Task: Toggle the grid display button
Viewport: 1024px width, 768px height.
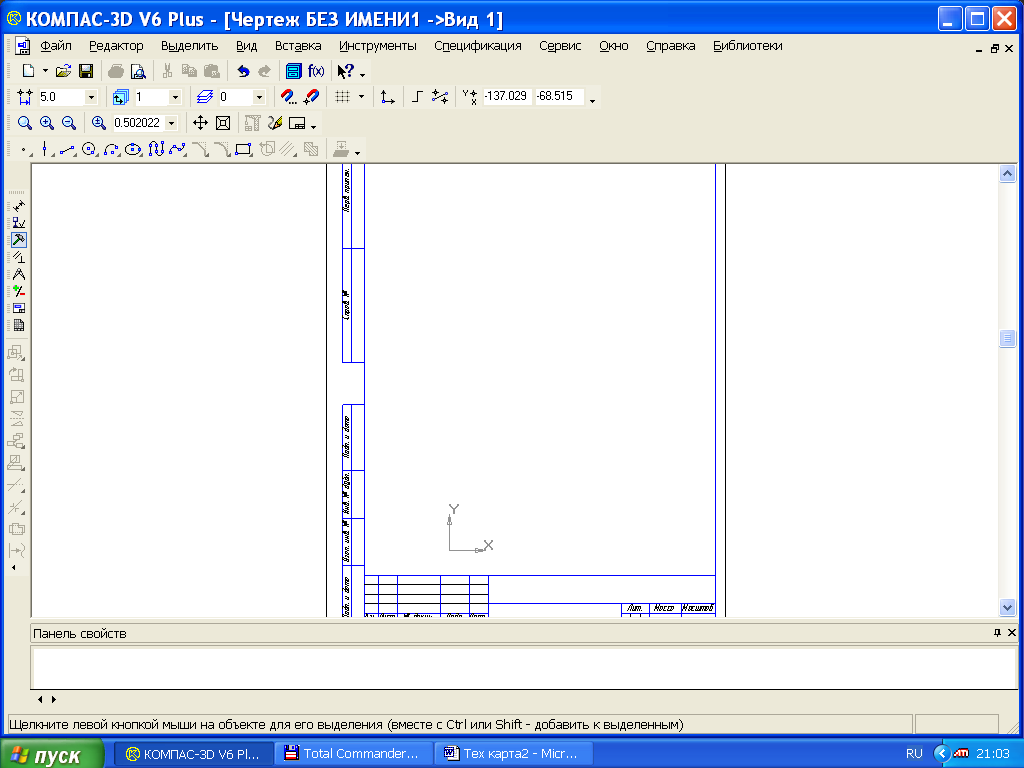Action: 343,97
